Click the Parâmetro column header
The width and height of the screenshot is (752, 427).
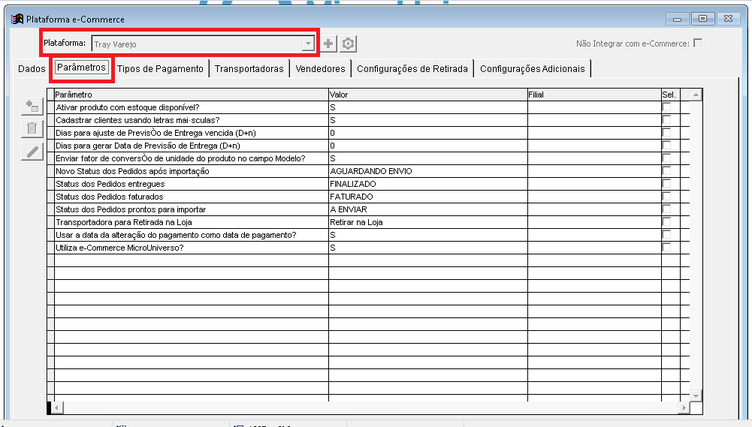(191, 95)
